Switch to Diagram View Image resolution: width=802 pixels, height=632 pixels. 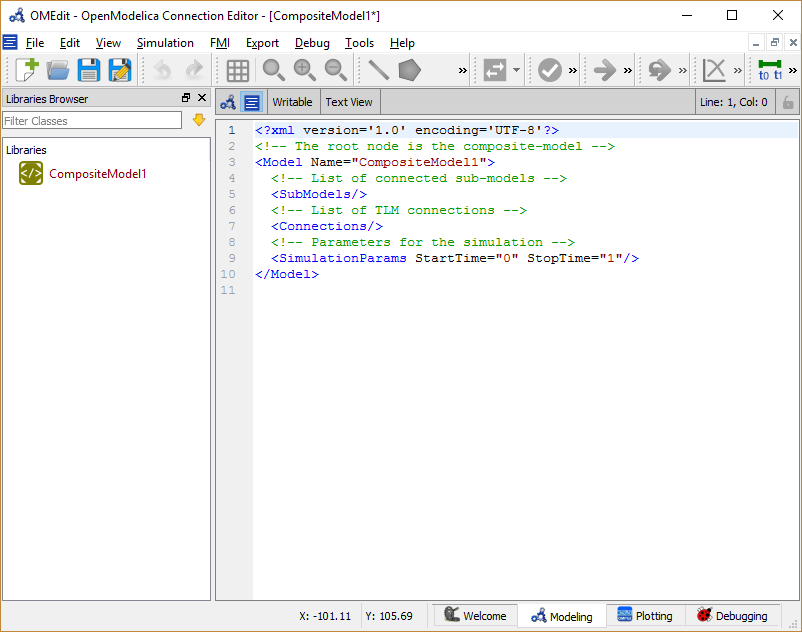227,101
